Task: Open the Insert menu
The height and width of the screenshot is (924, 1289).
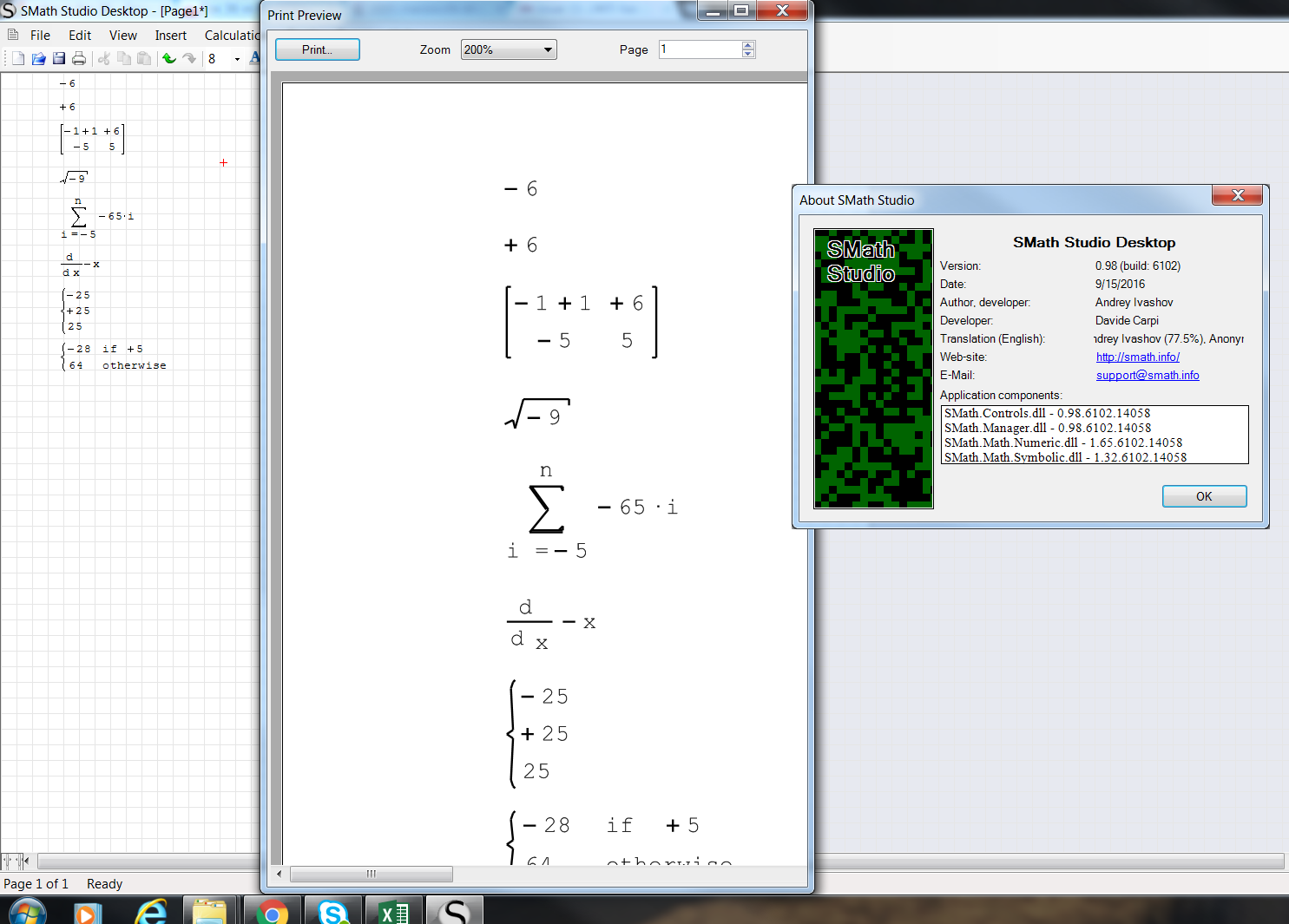Action: click(170, 36)
